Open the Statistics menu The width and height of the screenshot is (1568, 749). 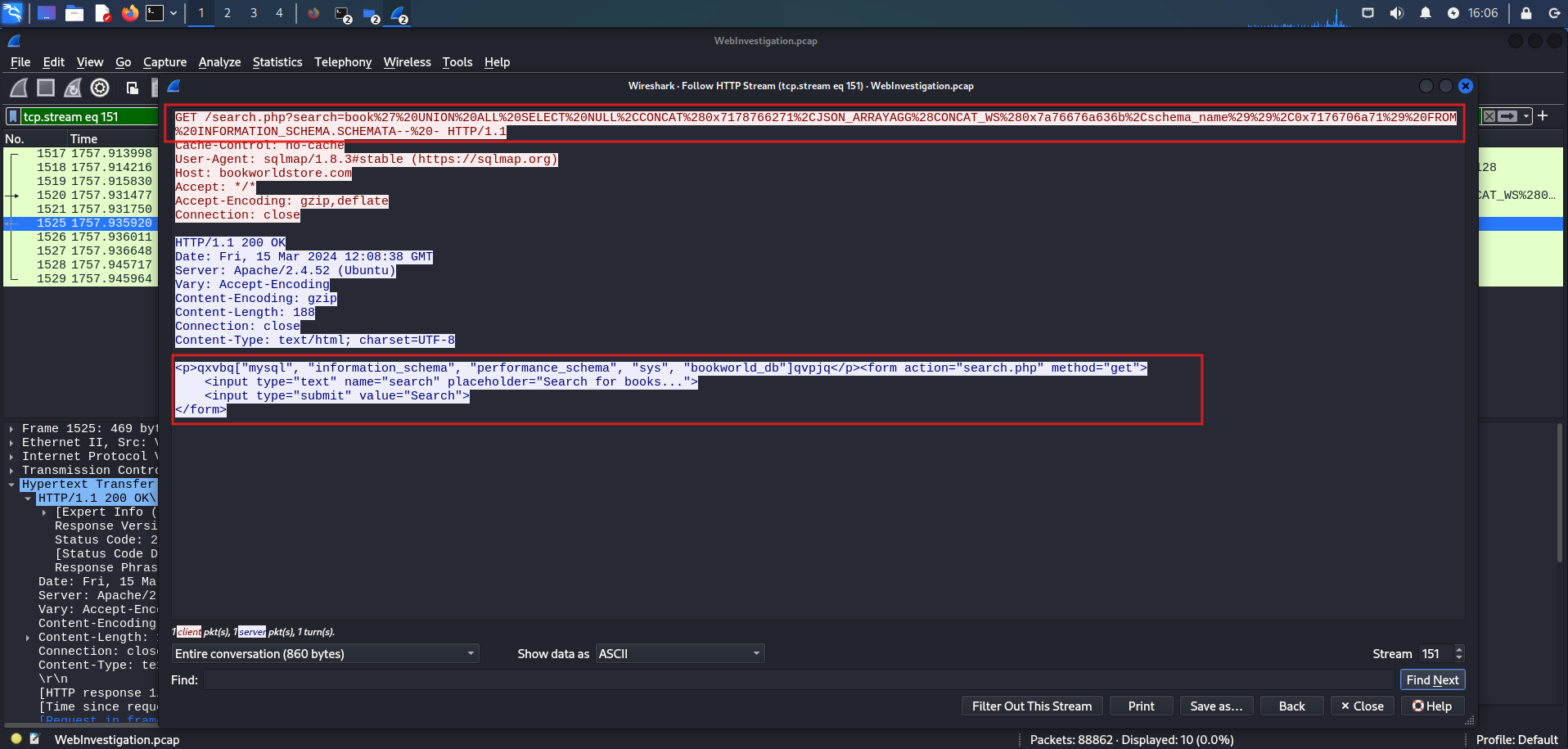click(277, 62)
